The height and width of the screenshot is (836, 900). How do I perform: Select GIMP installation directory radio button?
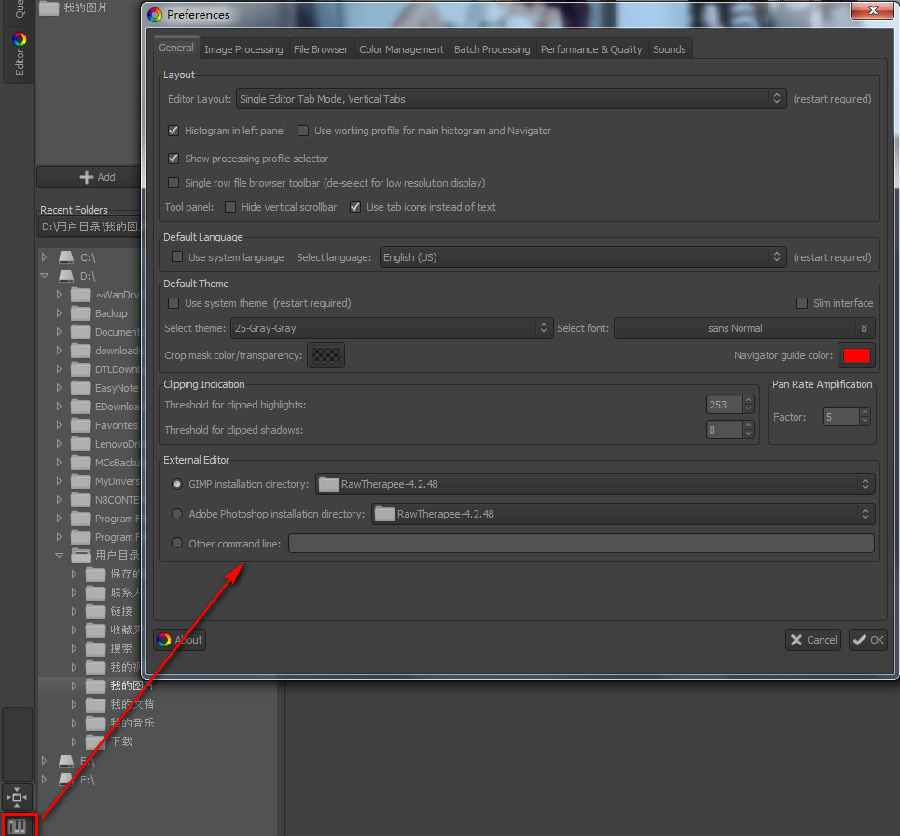click(x=177, y=484)
